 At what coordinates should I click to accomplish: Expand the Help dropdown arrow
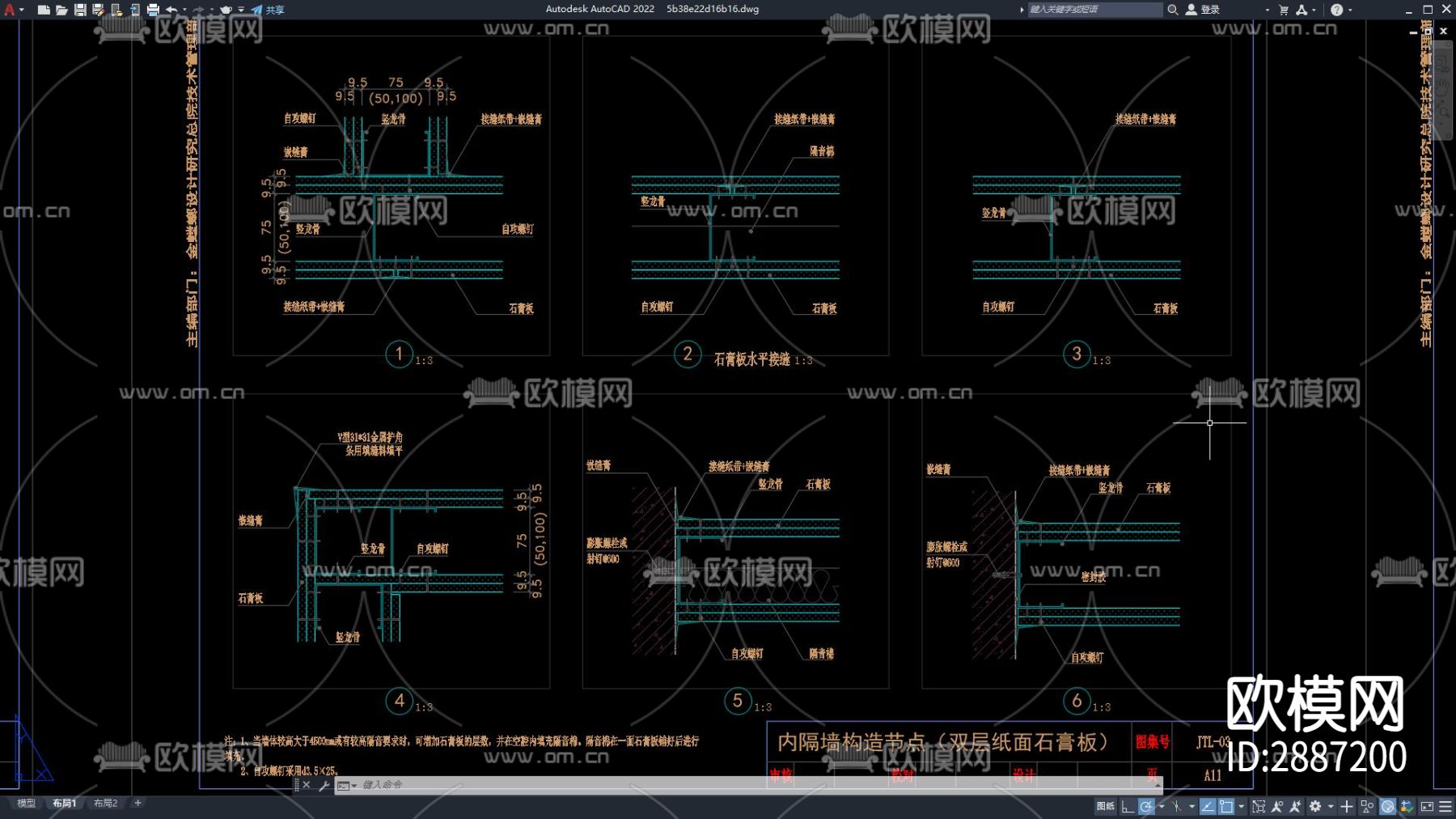tap(1350, 10)
